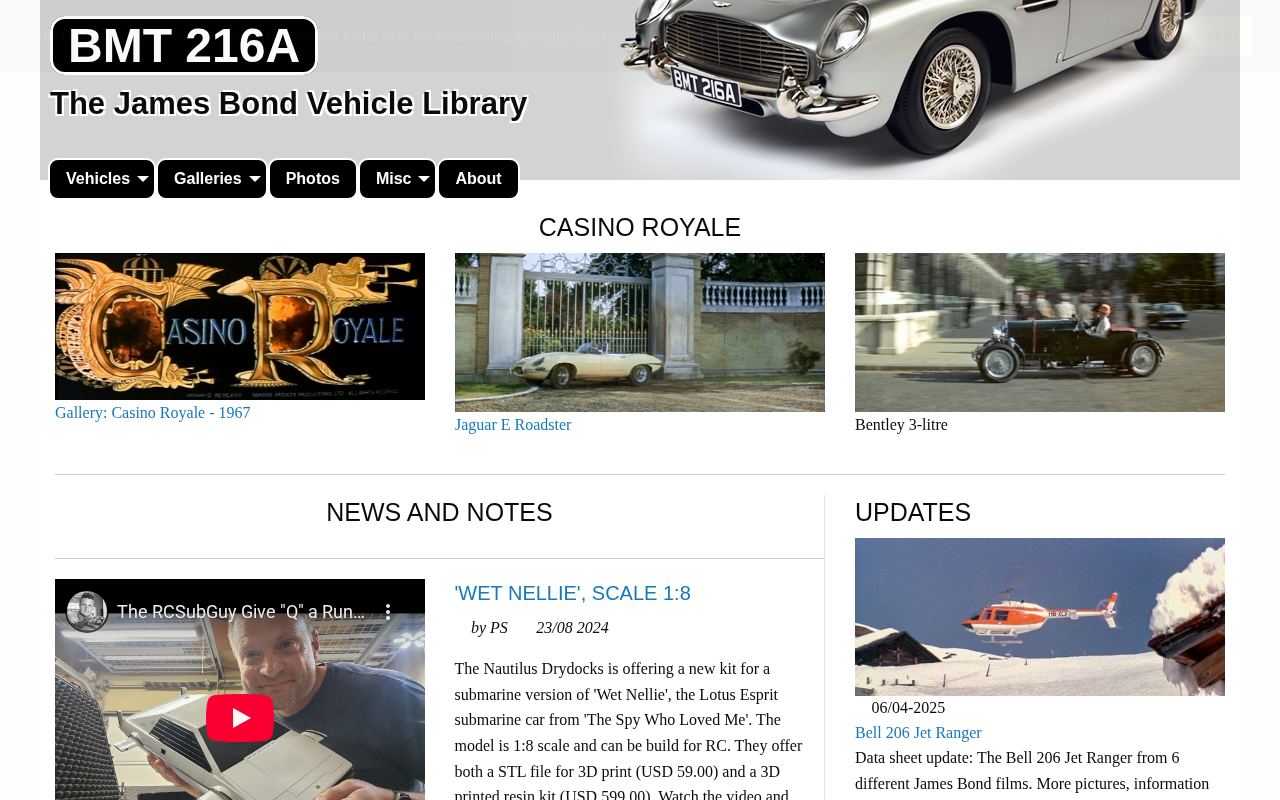
Task: Click the Casino Royale title card thumbnail
Action: [240, 326]
